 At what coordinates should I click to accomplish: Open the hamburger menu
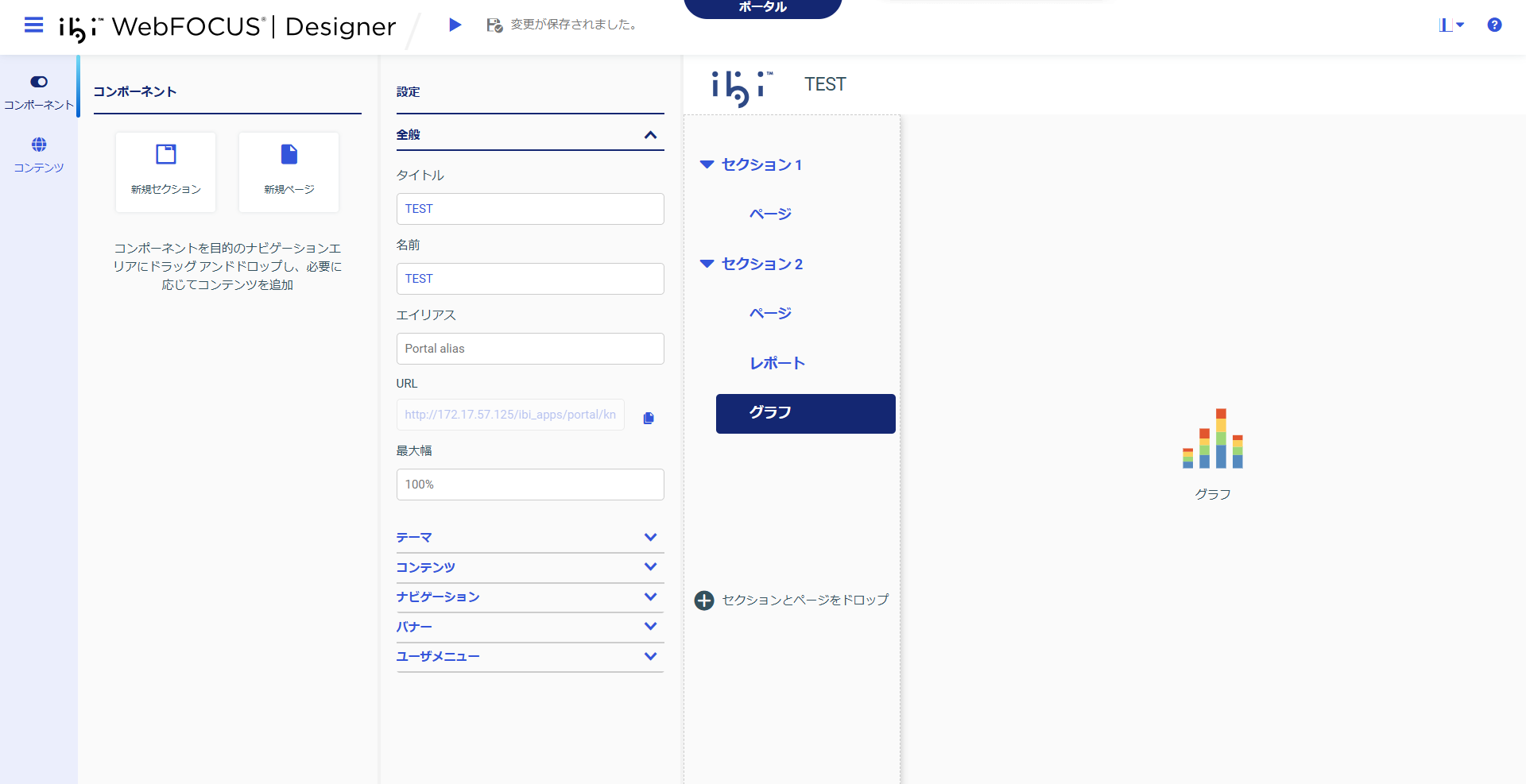[33, 25]
